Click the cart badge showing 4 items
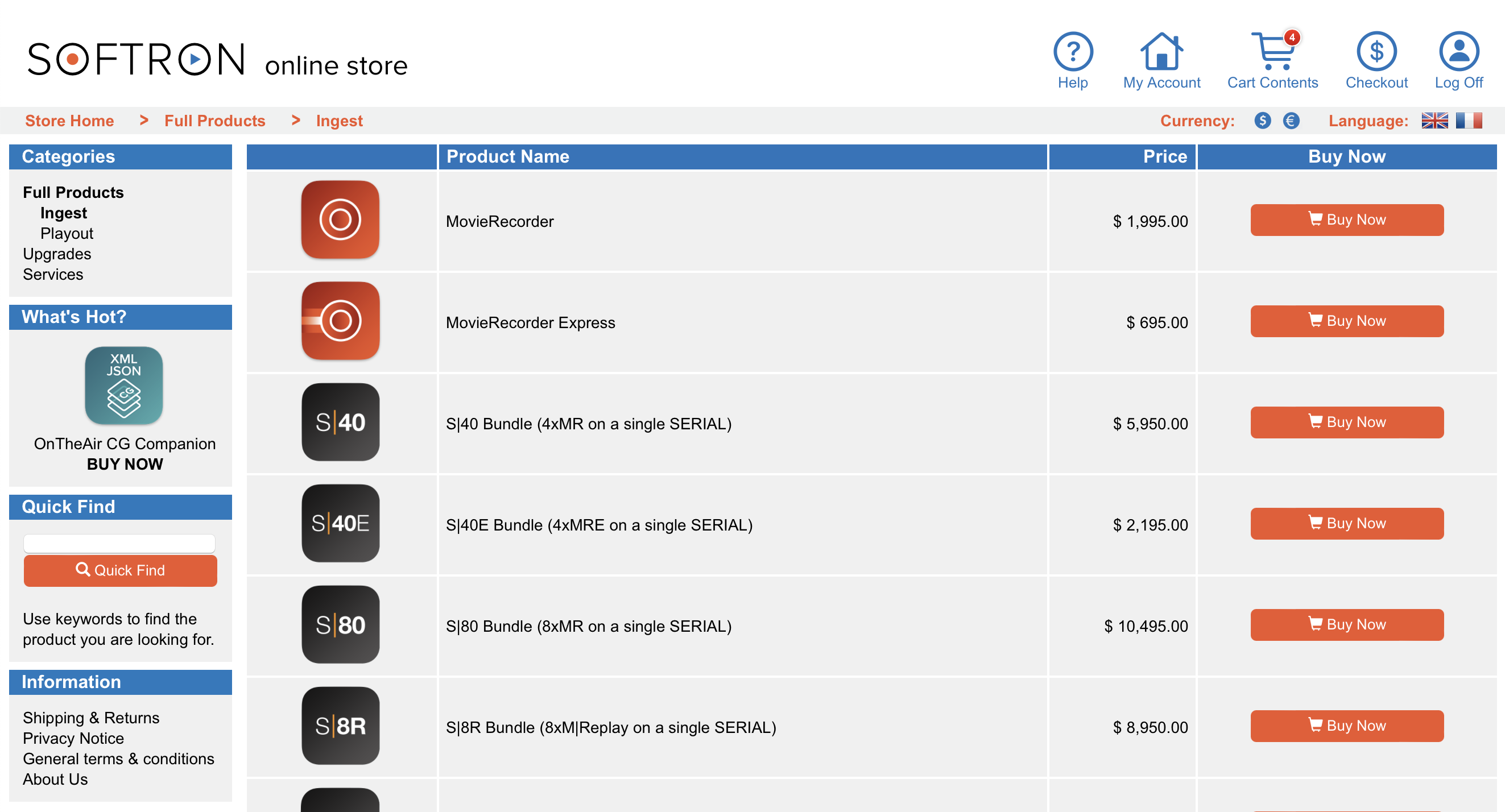Screen dimensions: 1505x812 click(x=1292, y=37)
